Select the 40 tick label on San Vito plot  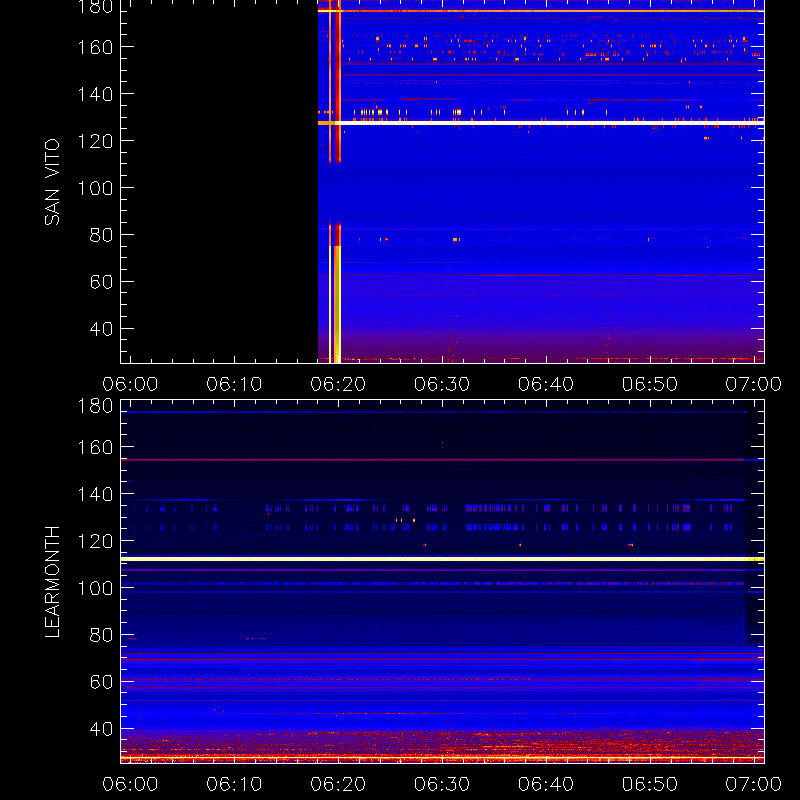click(102, 329)
